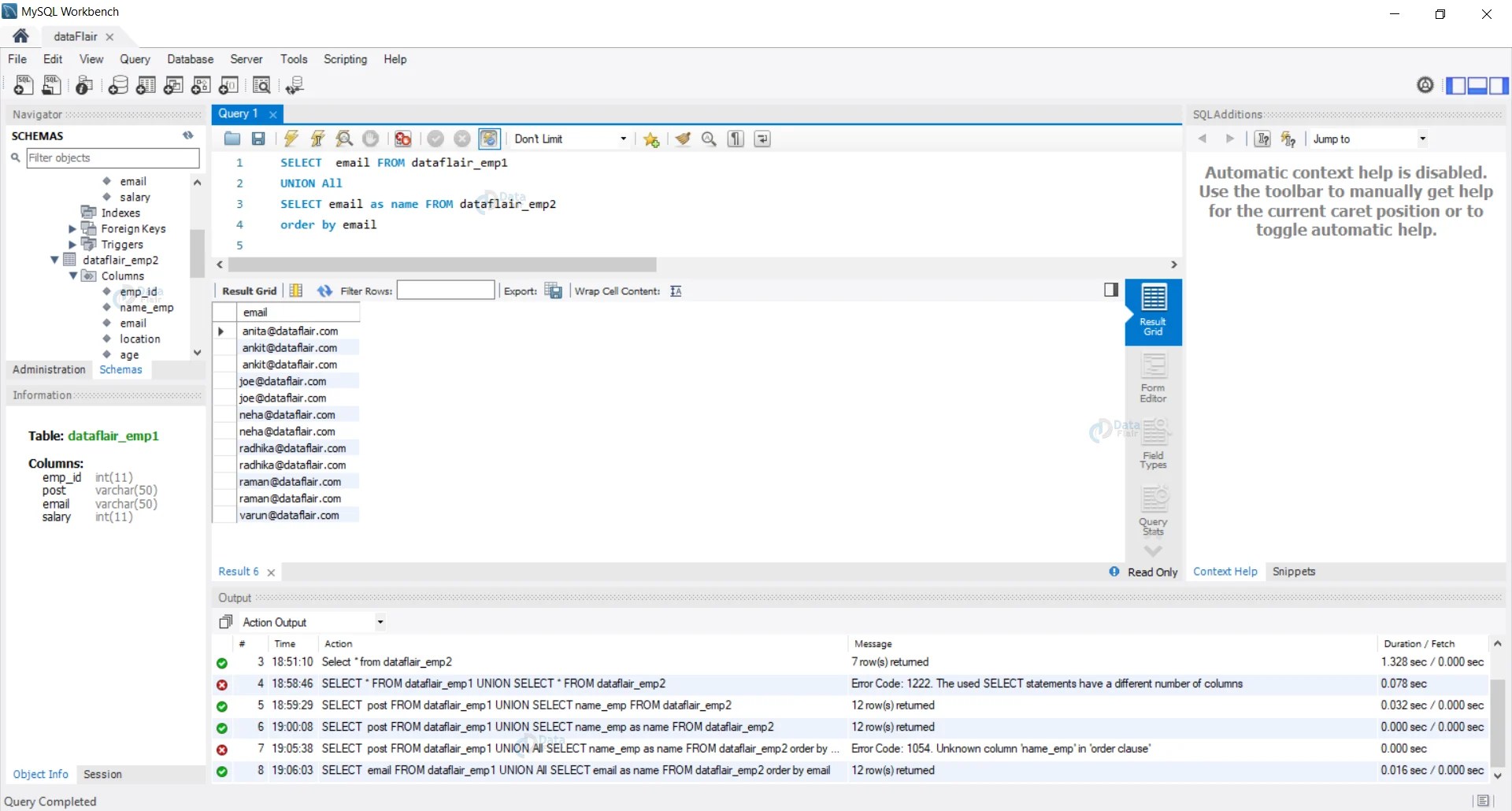Create a new stored procedure icon
This screenshot has width=1512, height=811.
(x=201, y=85)
